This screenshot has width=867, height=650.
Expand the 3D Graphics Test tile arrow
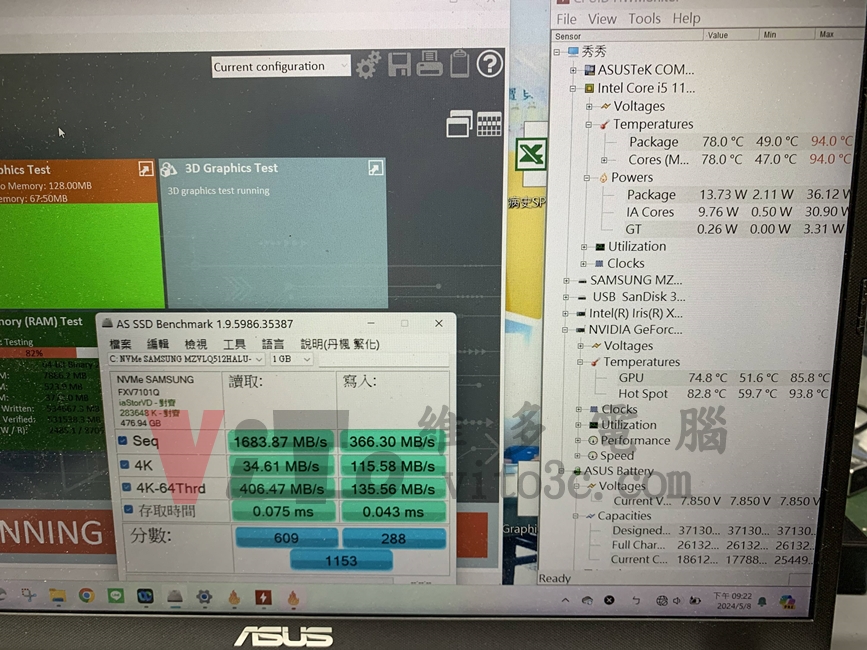[375, 168]
